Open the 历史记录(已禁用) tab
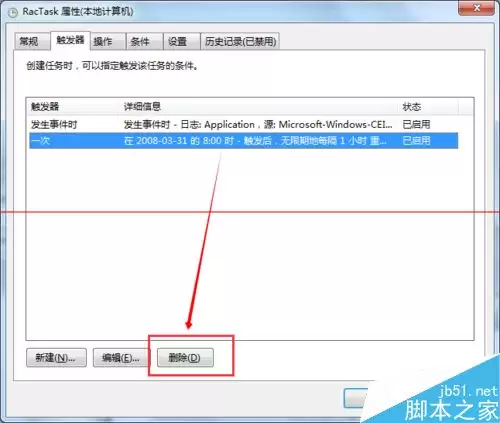This screenshot has height=423, width=500. tap(240, 41)
